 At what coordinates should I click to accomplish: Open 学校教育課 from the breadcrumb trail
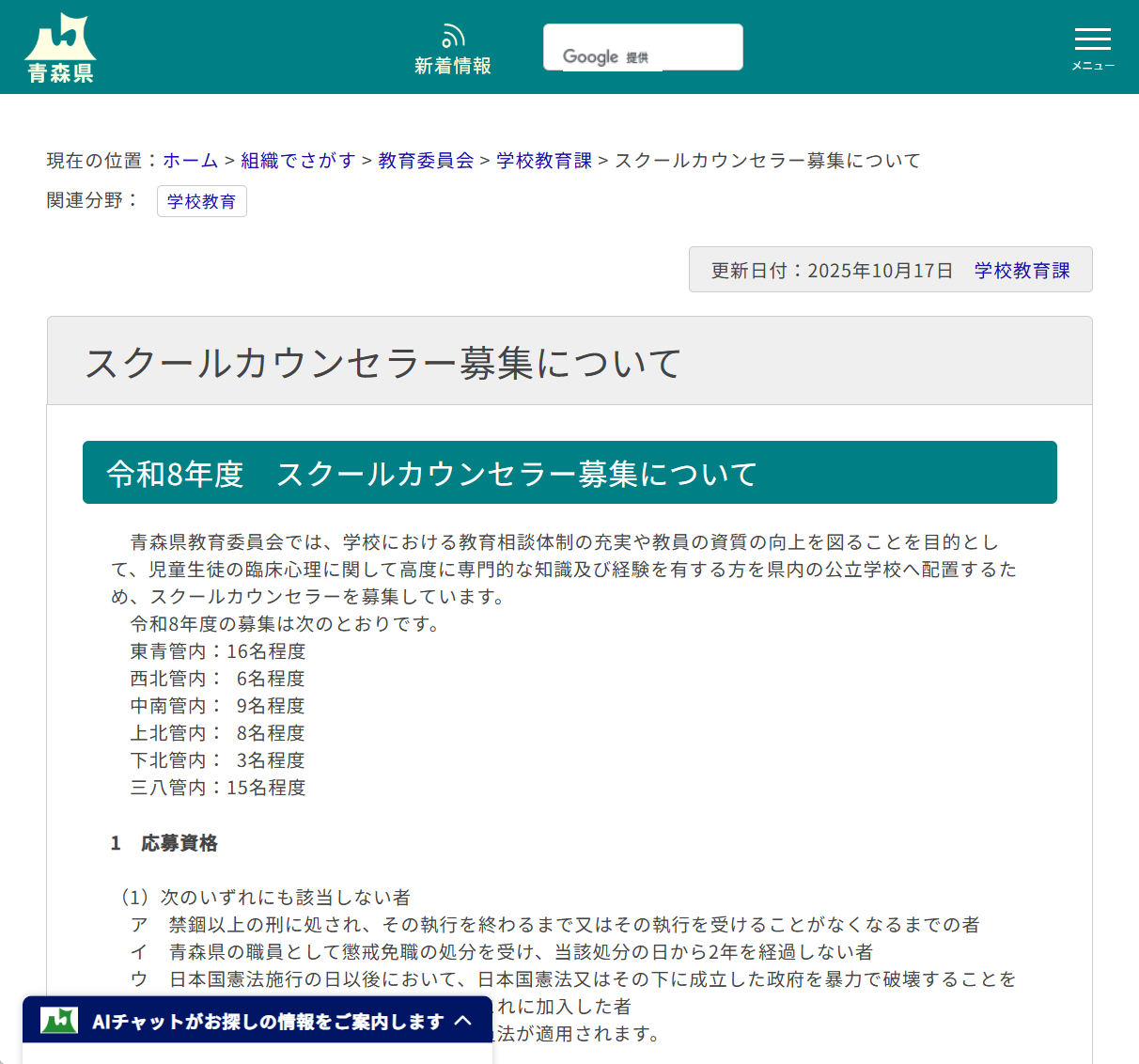543,161
